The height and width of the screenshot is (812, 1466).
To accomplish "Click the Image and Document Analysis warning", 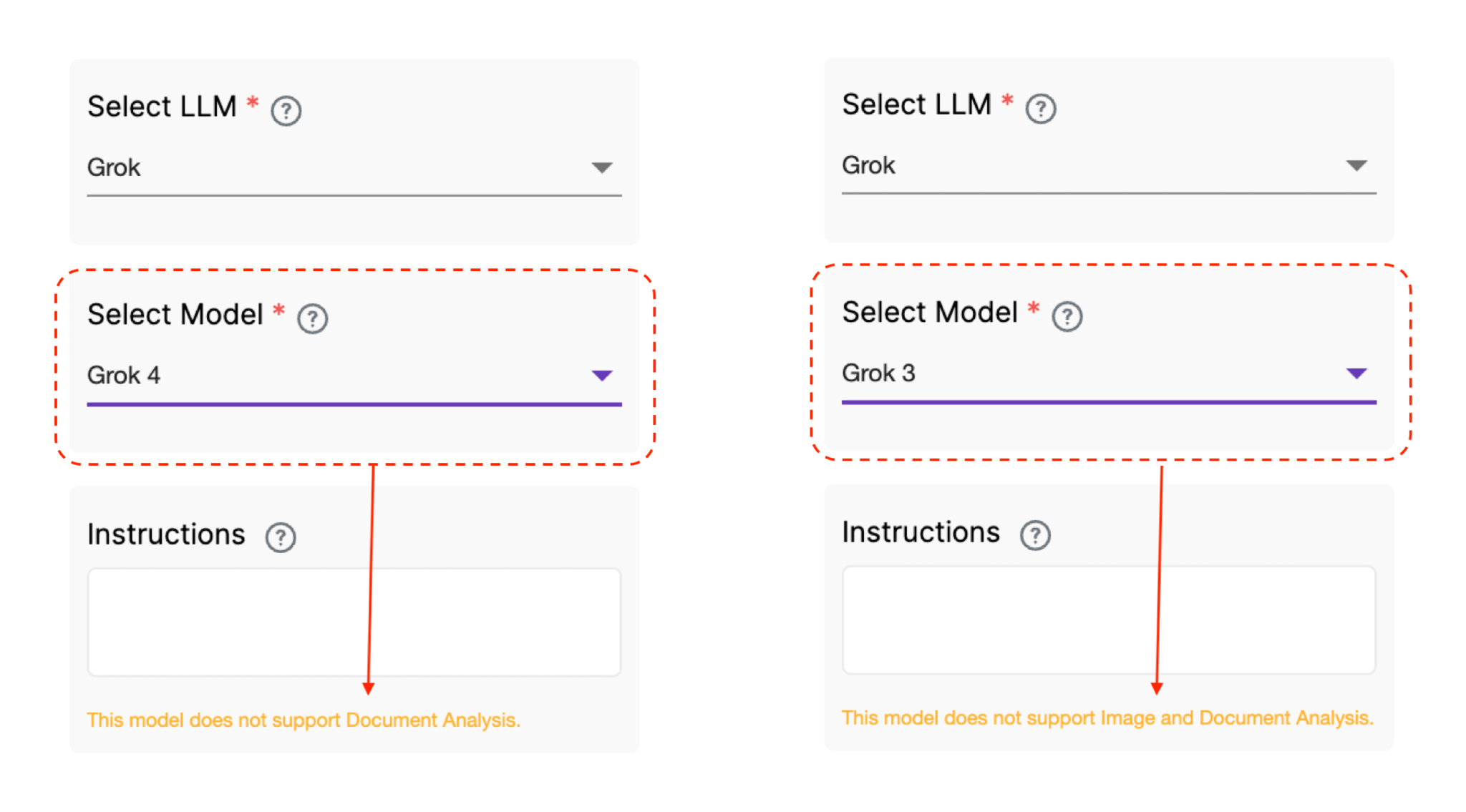I will tap(1107, 718).
